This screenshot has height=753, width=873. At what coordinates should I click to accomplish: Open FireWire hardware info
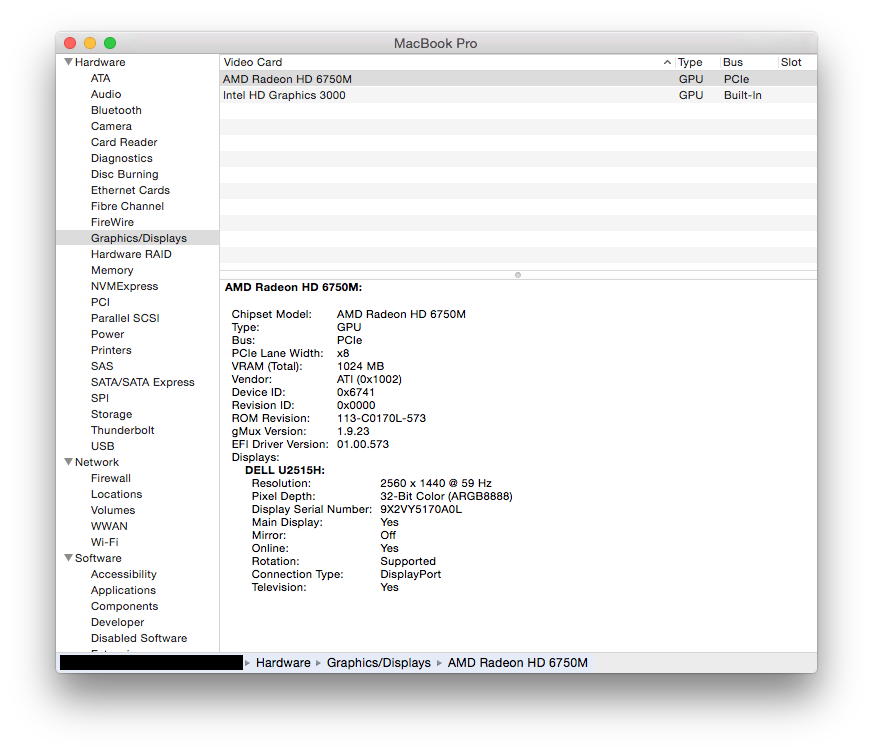point(112,222)
